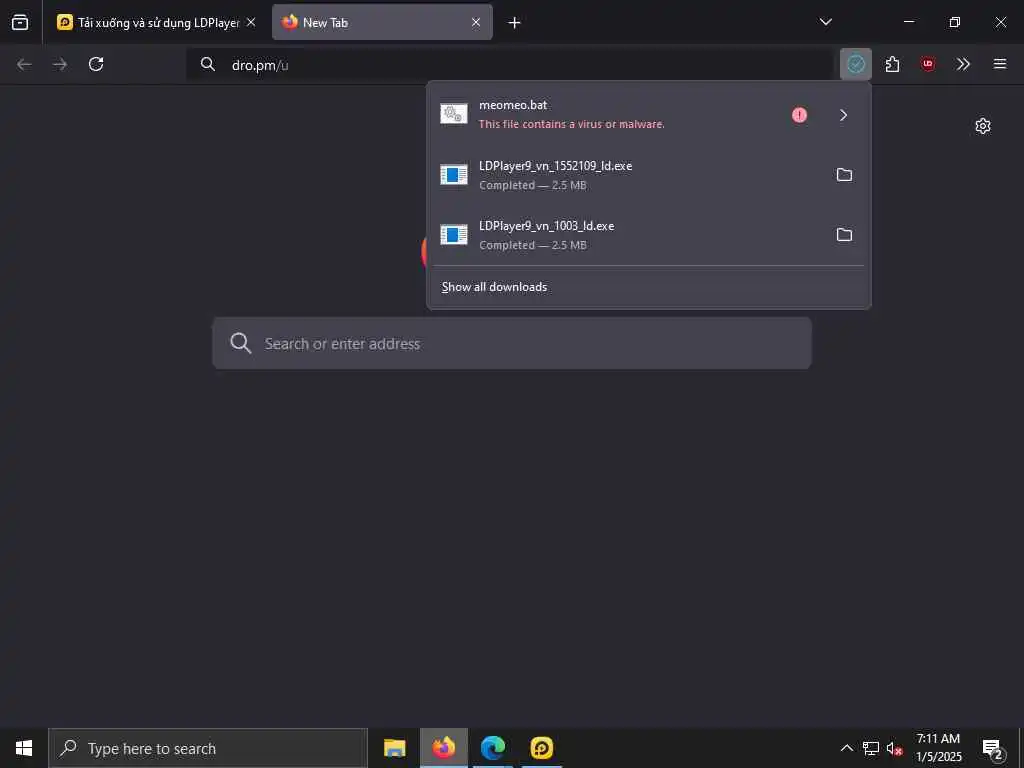Minimize the Firefox window

coord(909,22)
